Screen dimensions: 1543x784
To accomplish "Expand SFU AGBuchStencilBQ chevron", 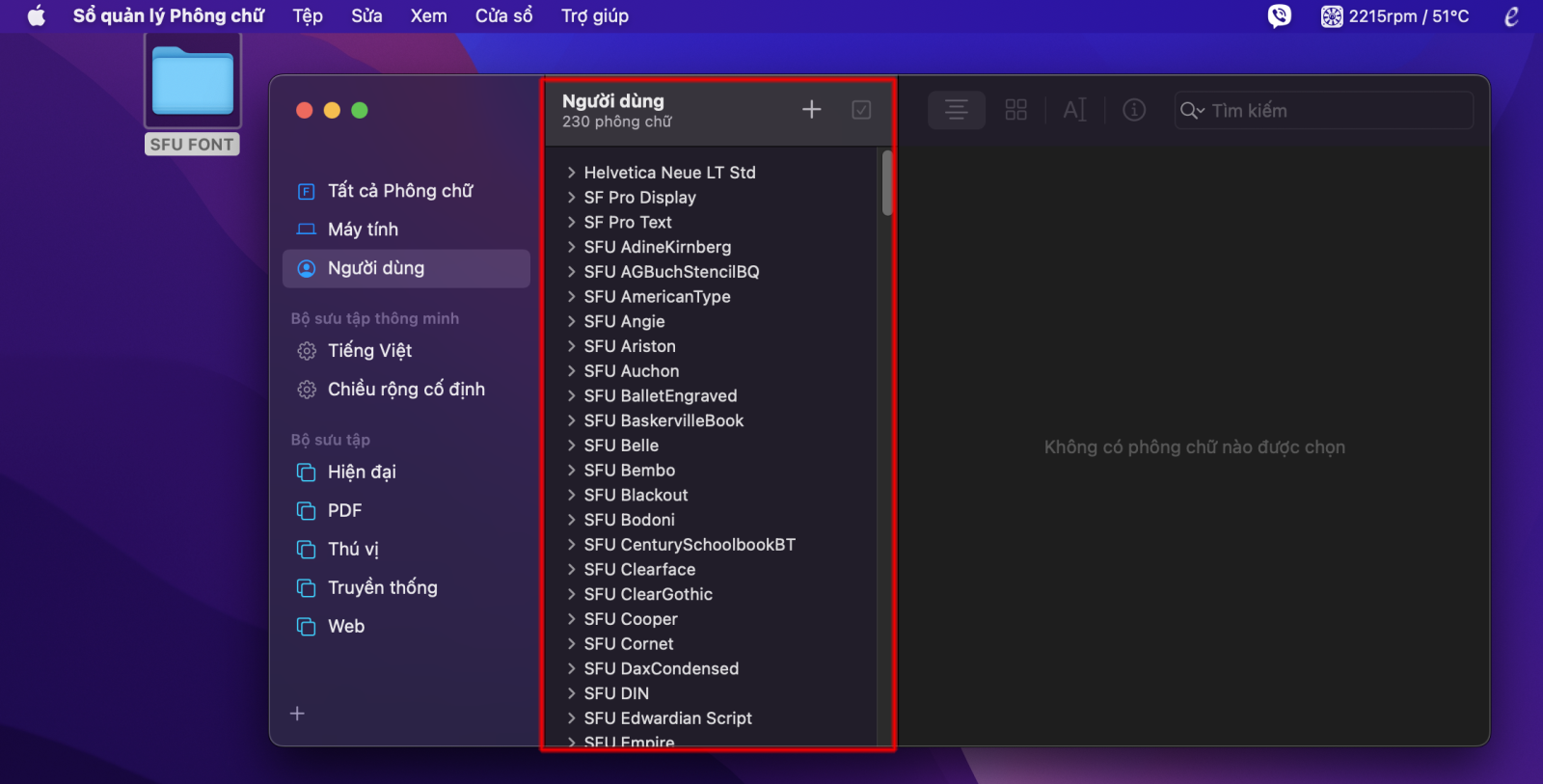I will pyautogui.click(x=571, y=272).
